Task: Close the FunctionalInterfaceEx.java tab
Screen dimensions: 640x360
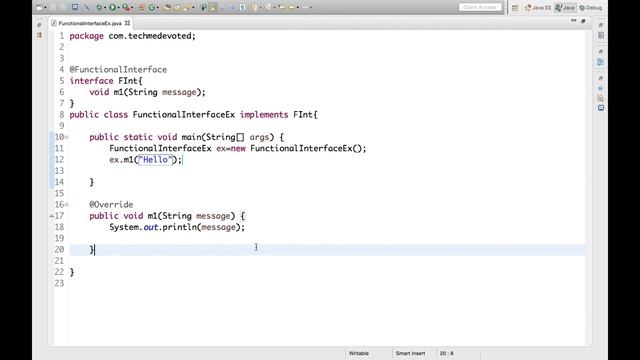Action: 127,23
